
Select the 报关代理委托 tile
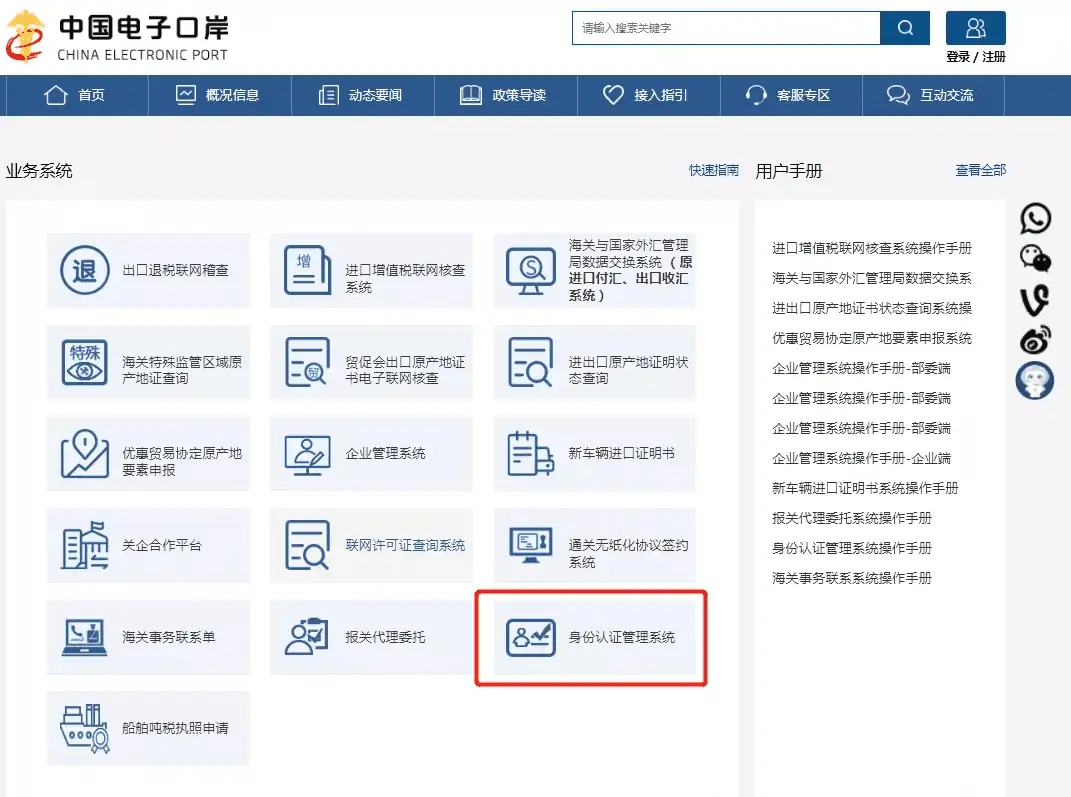pyautogui.click(x=371, y=637)
